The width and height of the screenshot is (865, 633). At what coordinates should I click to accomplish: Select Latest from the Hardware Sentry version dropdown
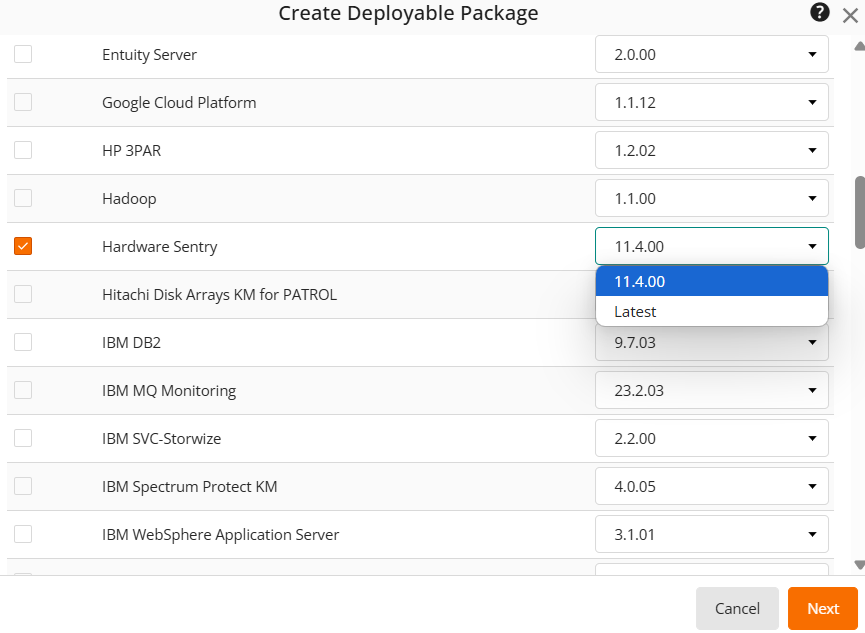[x=711, y=311]
